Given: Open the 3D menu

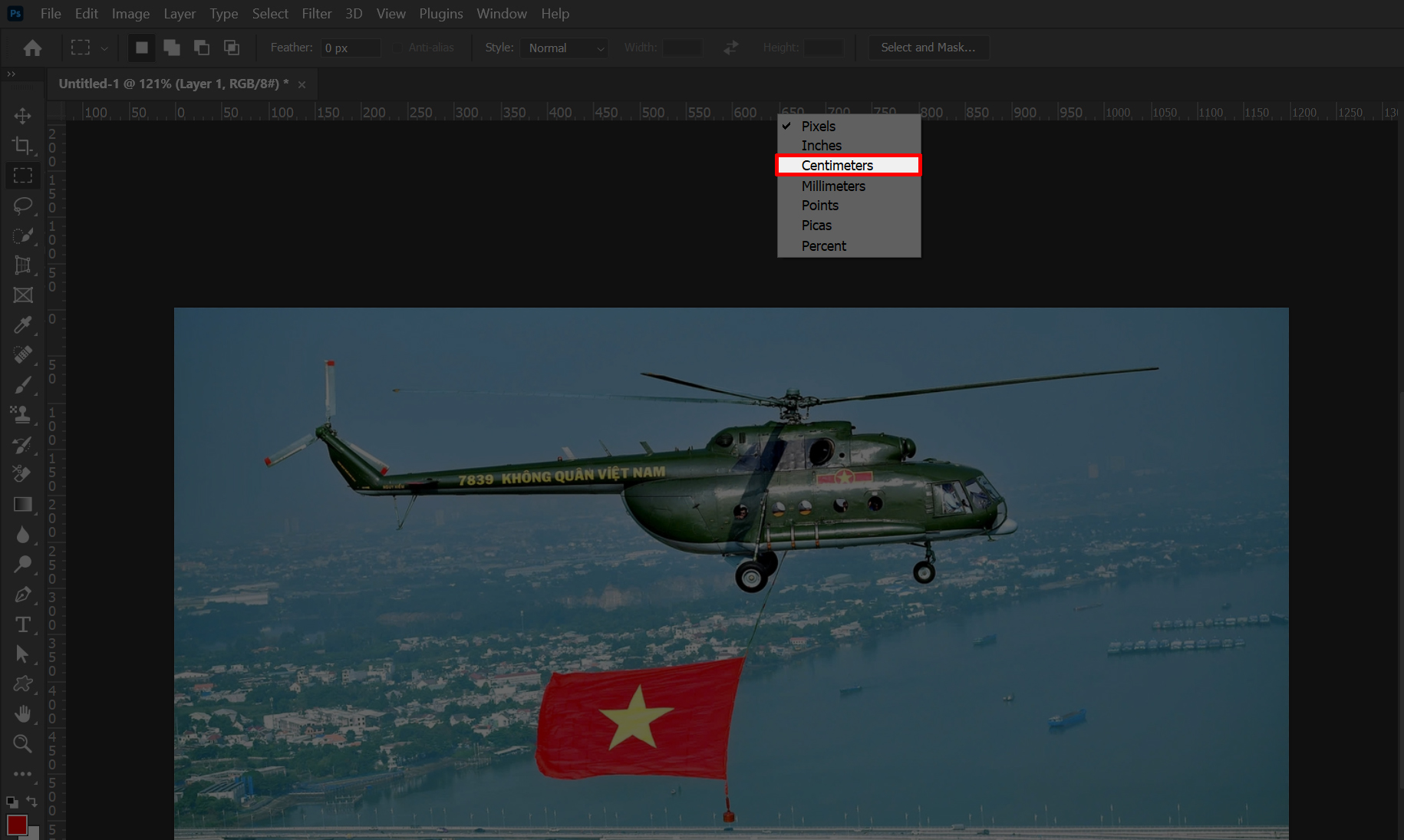Looking at the screenshot, I should click(x=354, y=14).
